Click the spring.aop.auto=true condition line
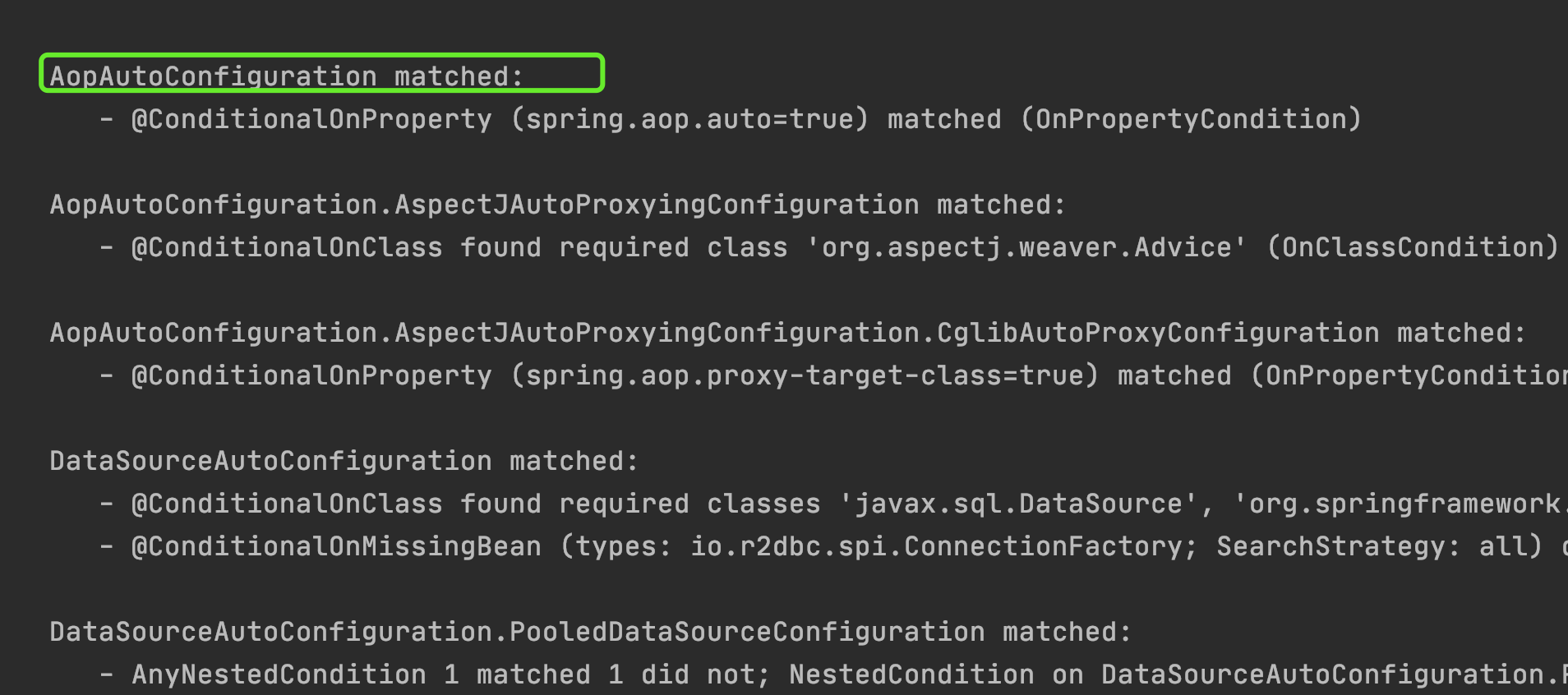This screenshot has width=1568, height=695. pyautogui.click(x=730, y=119)
